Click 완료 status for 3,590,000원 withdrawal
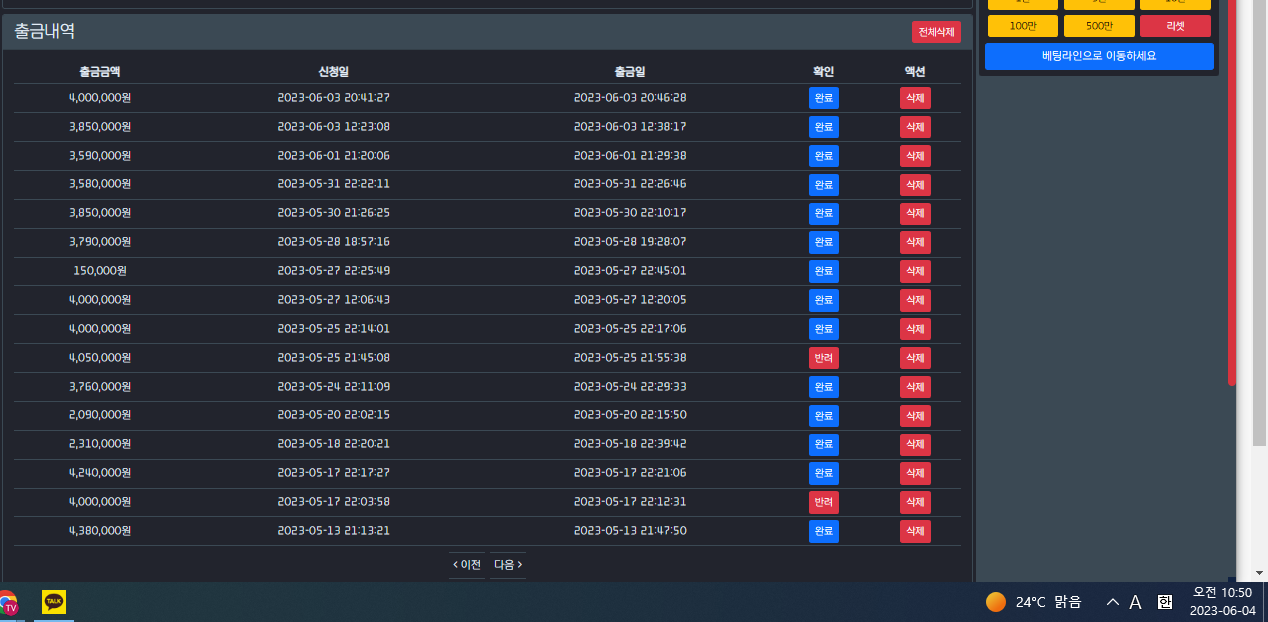Image resolution: width=1268 pixels, height=622 pixels. point(824,156)
